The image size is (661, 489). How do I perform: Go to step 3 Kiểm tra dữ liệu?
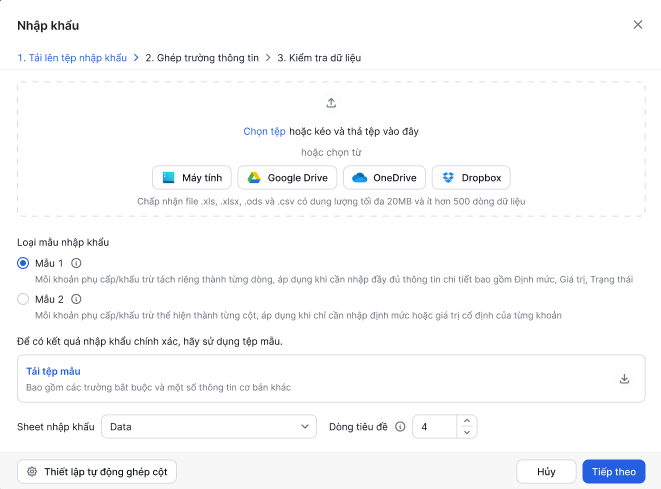pyautogui.click(x=319, y=58)
